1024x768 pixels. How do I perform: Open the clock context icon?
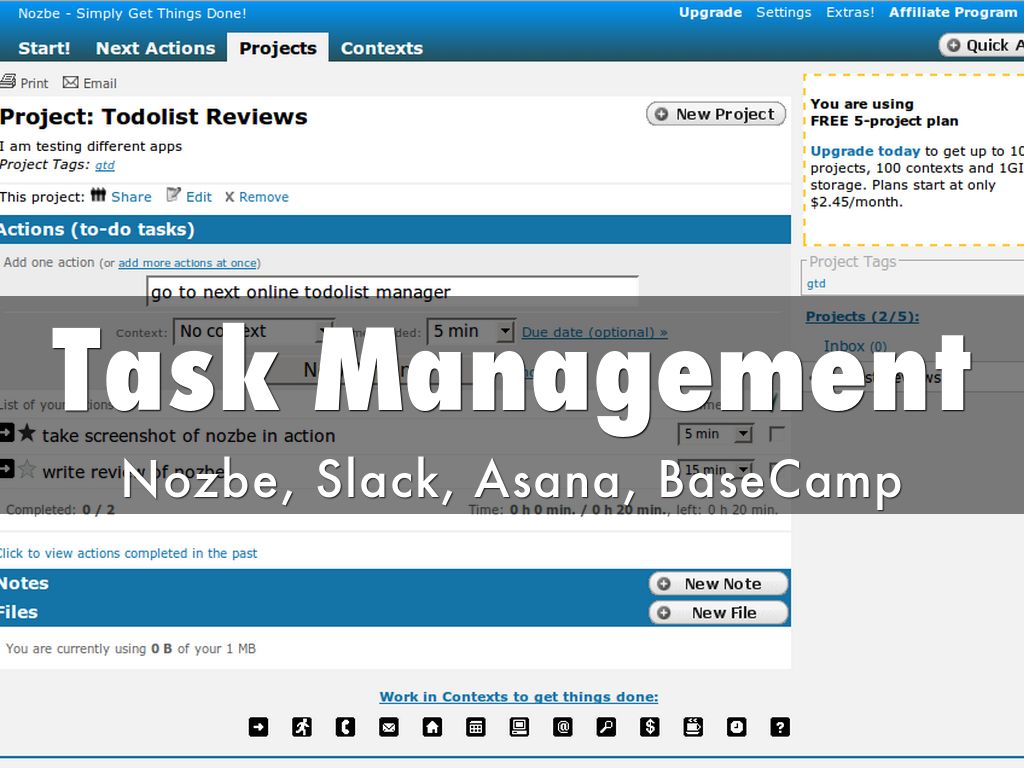737,728
